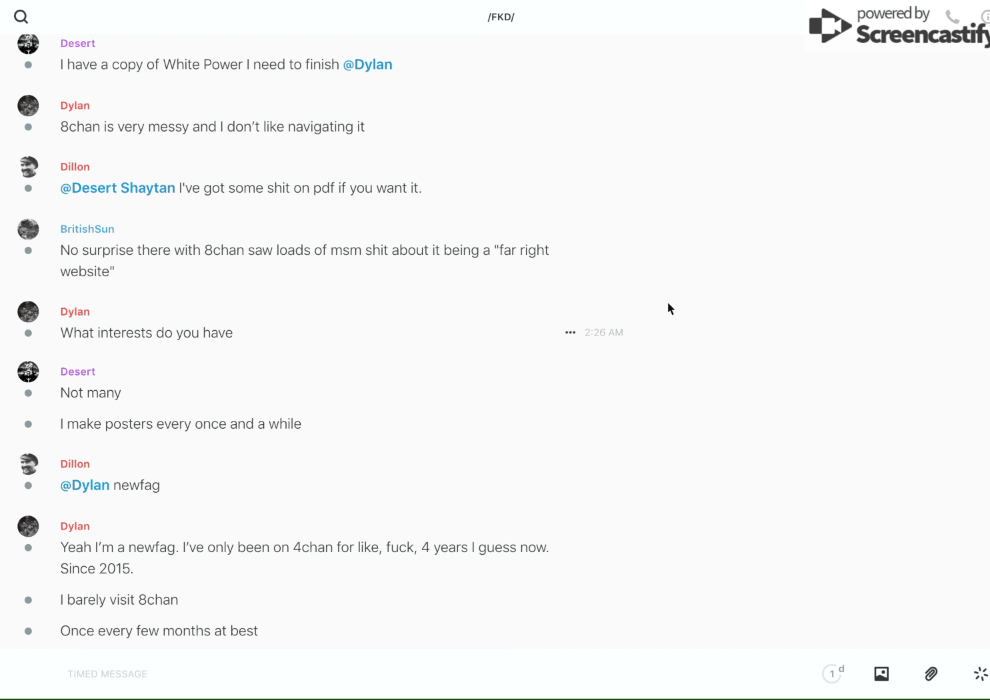This screenshot has width=990, height=700.
Task: Open the BritishSun username
Action: point(87,229)
